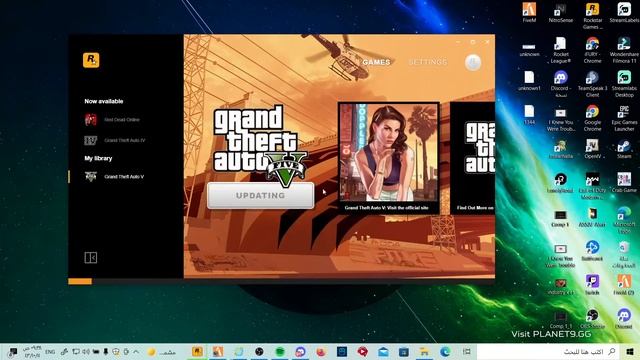
Task: Open the Grand Theft Auto V official site card
Action: click(x=389, y=158)
